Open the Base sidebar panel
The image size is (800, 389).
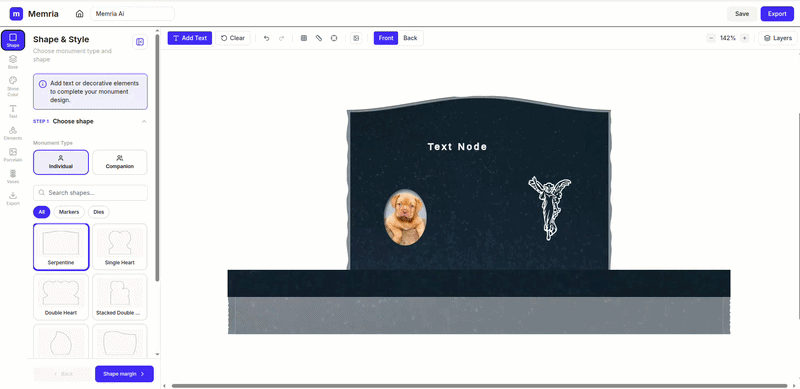pos(13,62)
